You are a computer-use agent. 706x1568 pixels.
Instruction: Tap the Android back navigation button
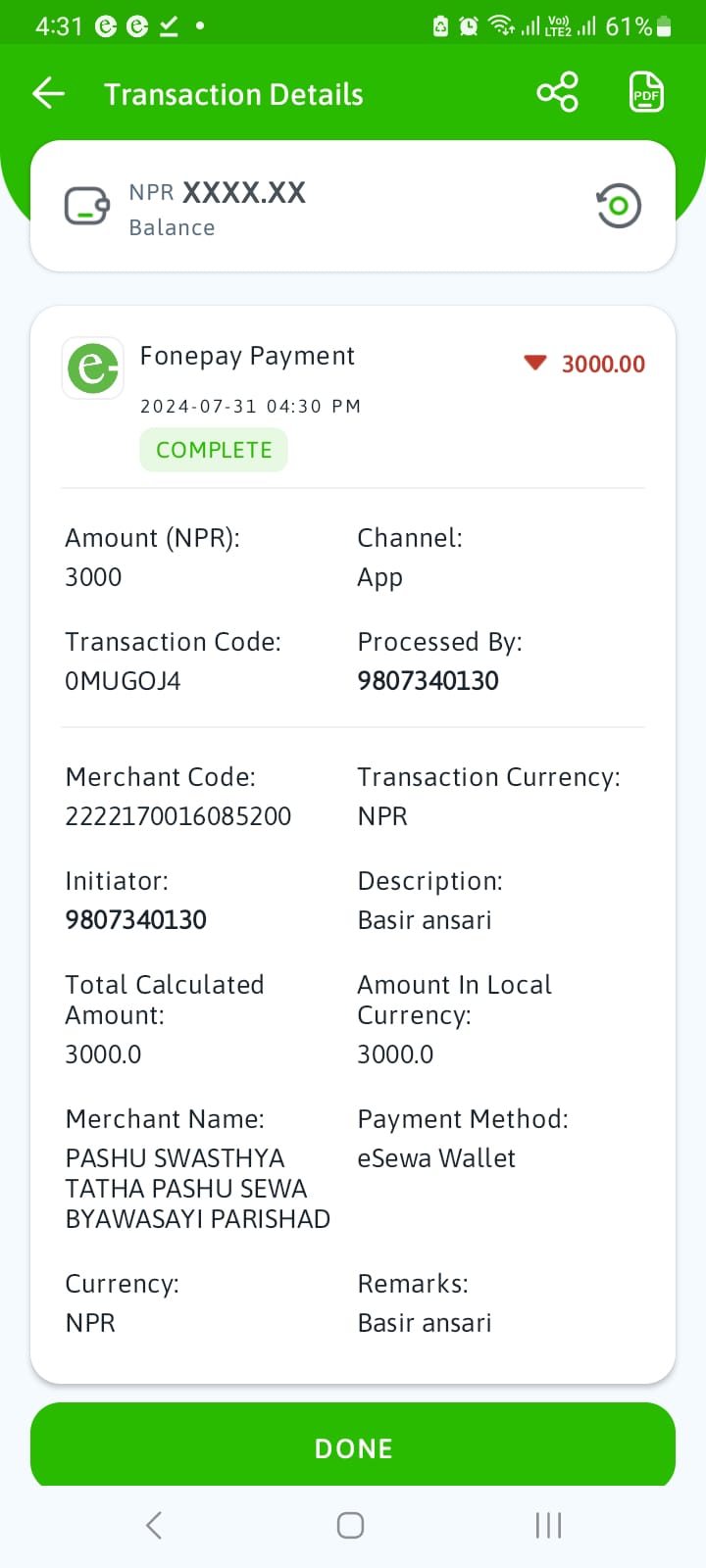pyautogui.click(x=154, y=1525)
